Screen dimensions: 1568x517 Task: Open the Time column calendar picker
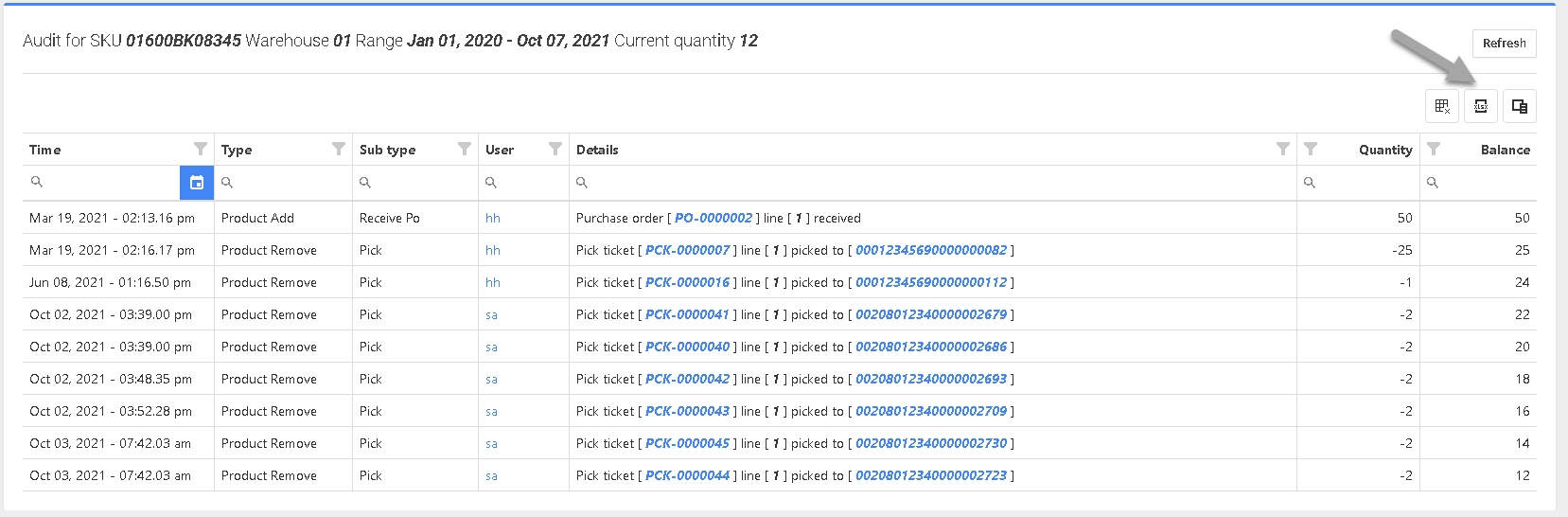point(197,183)
